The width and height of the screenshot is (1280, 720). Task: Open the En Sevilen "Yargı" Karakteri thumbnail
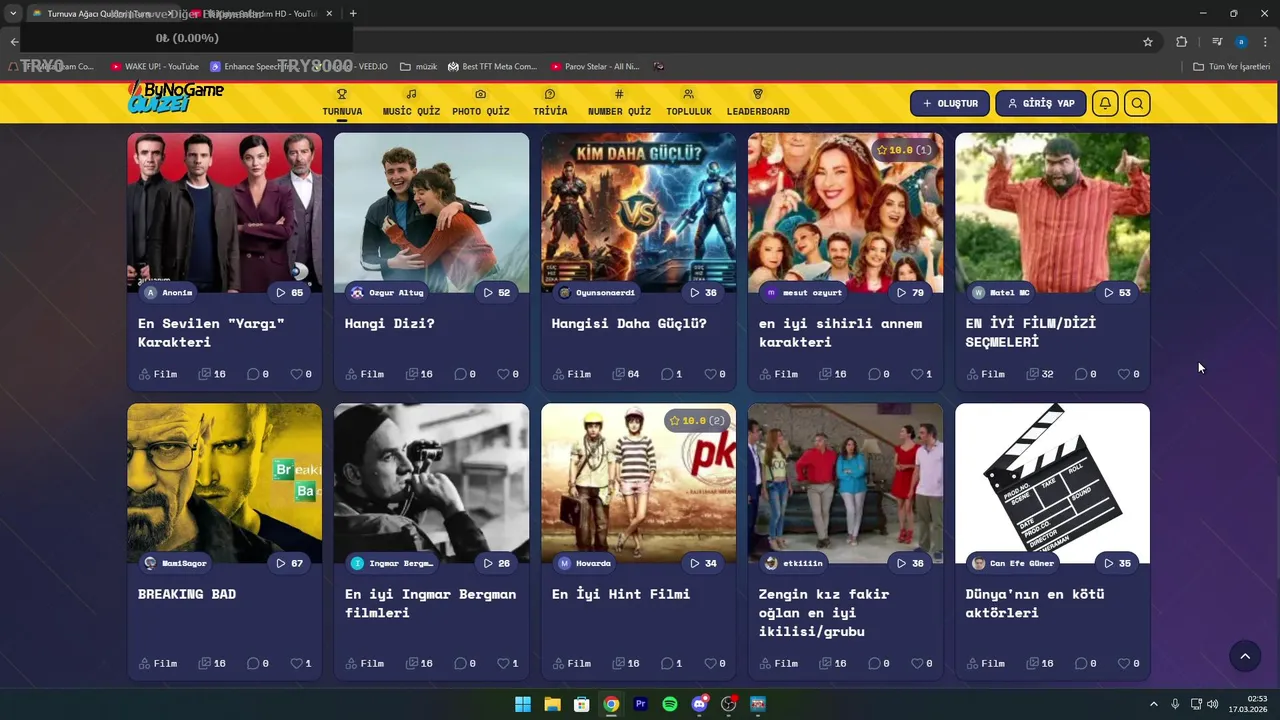tap(224, 212)
